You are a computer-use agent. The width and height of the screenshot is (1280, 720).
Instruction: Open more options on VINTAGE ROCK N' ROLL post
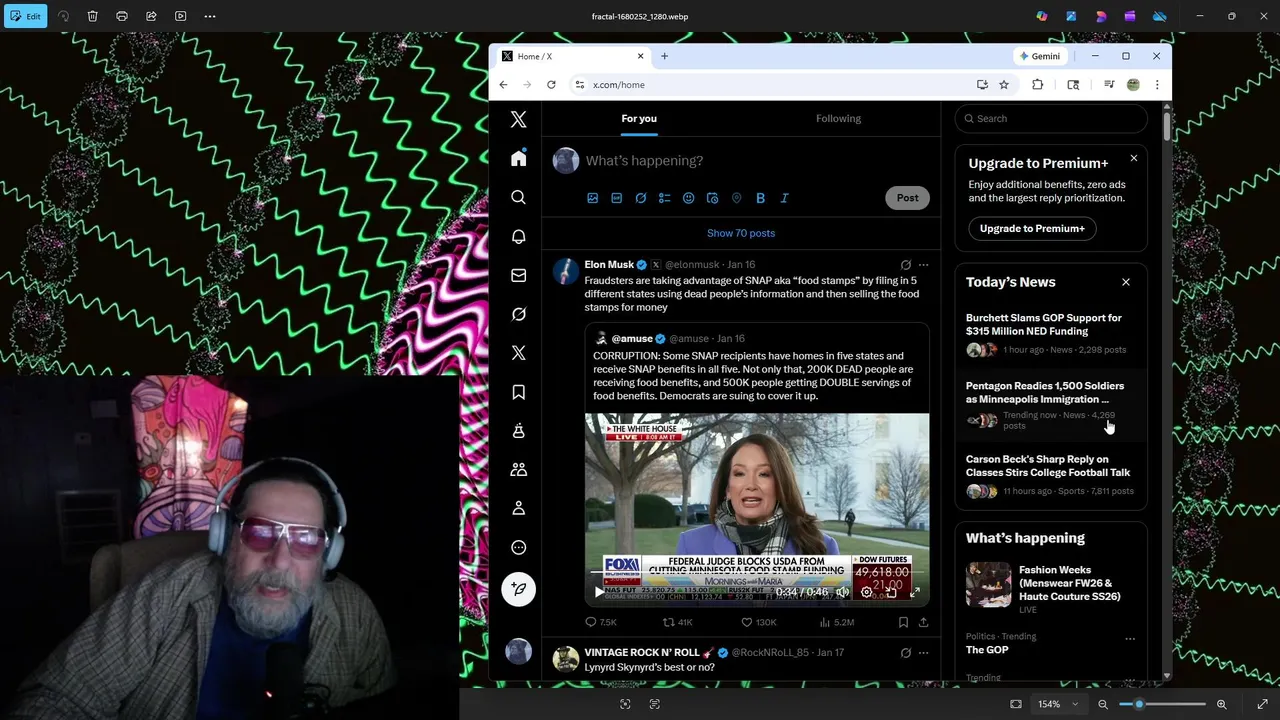[x=923, y=653]
